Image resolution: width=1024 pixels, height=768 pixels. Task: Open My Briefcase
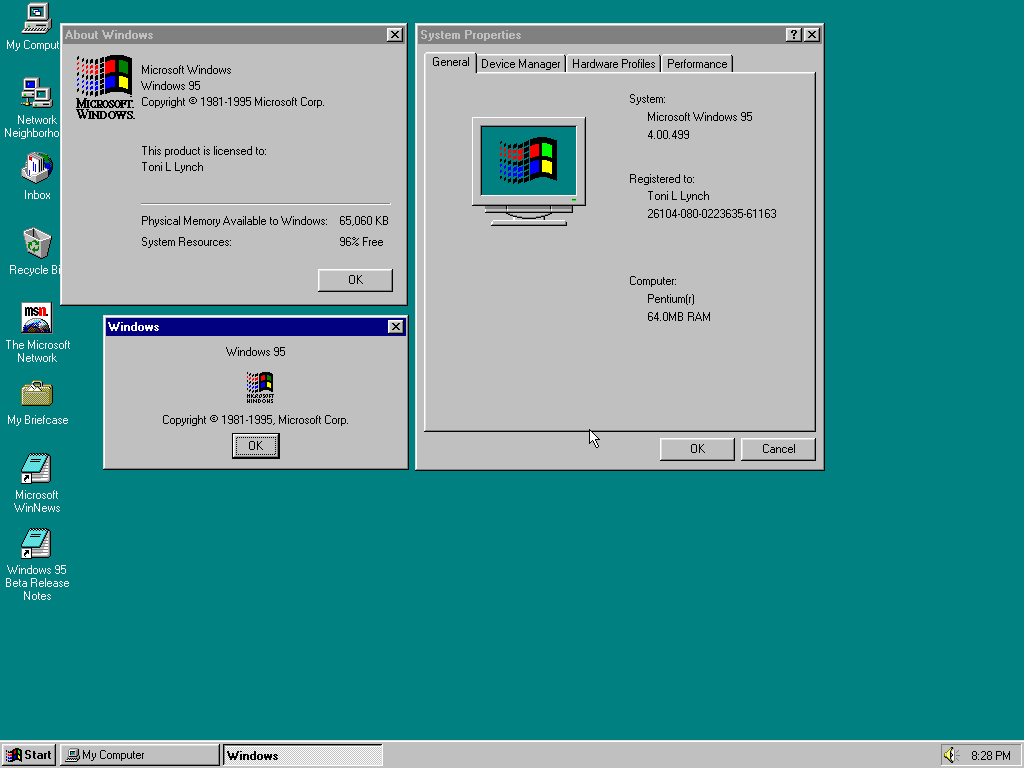pyautogui.click(x=35, y=394)
